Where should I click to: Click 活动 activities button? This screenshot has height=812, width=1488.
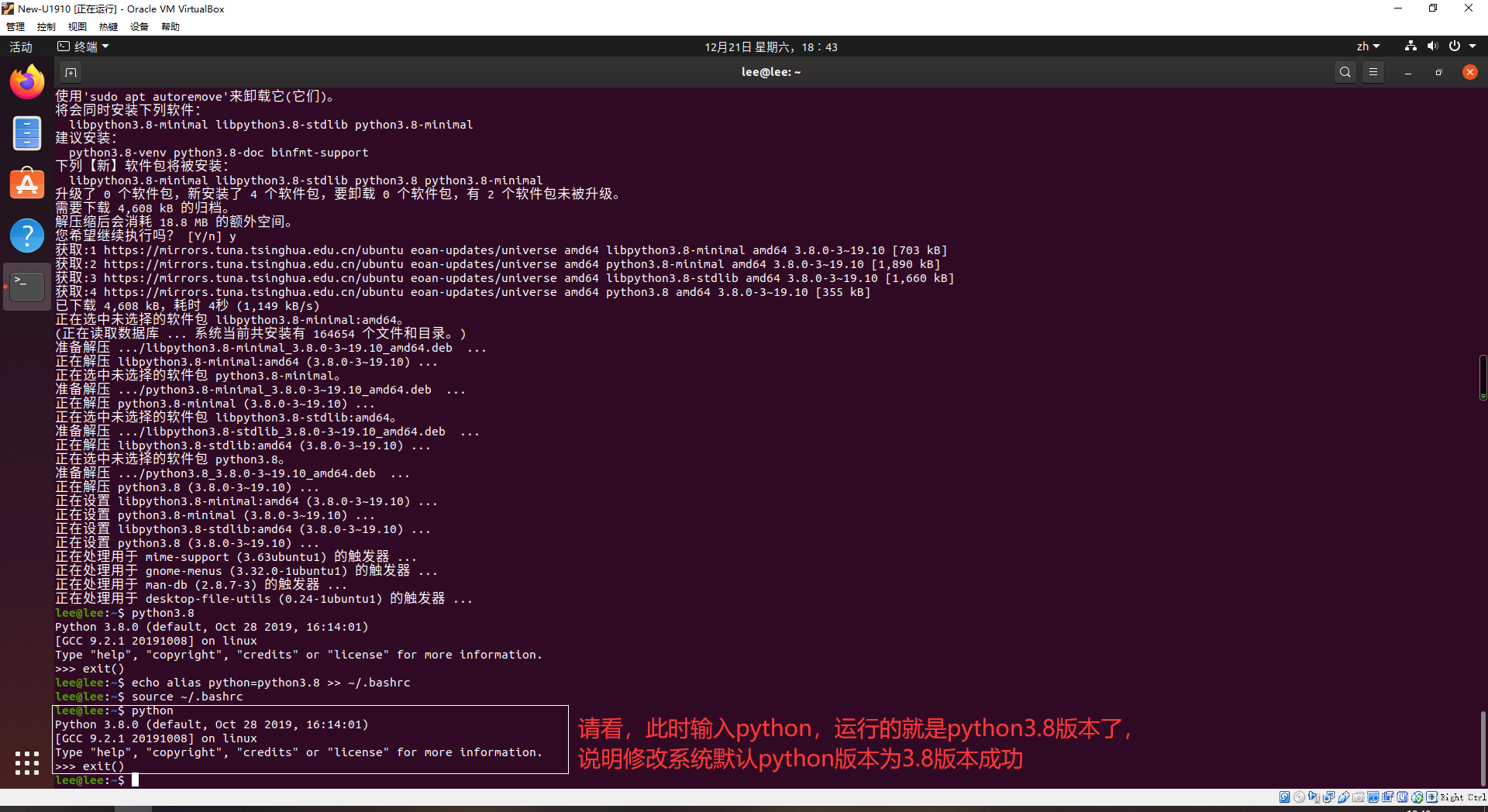[21, 46]
